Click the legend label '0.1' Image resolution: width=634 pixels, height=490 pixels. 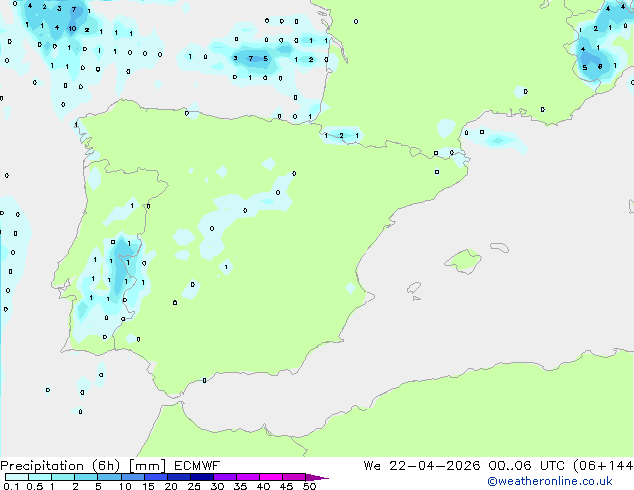point(11,486)
